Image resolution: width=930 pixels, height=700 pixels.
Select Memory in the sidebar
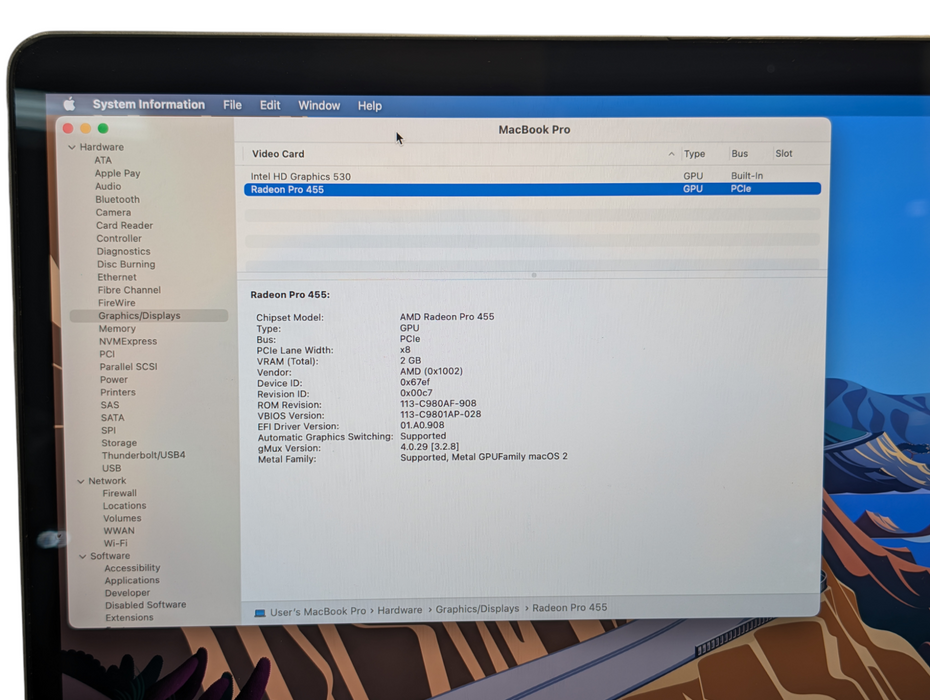coord(117,329)
